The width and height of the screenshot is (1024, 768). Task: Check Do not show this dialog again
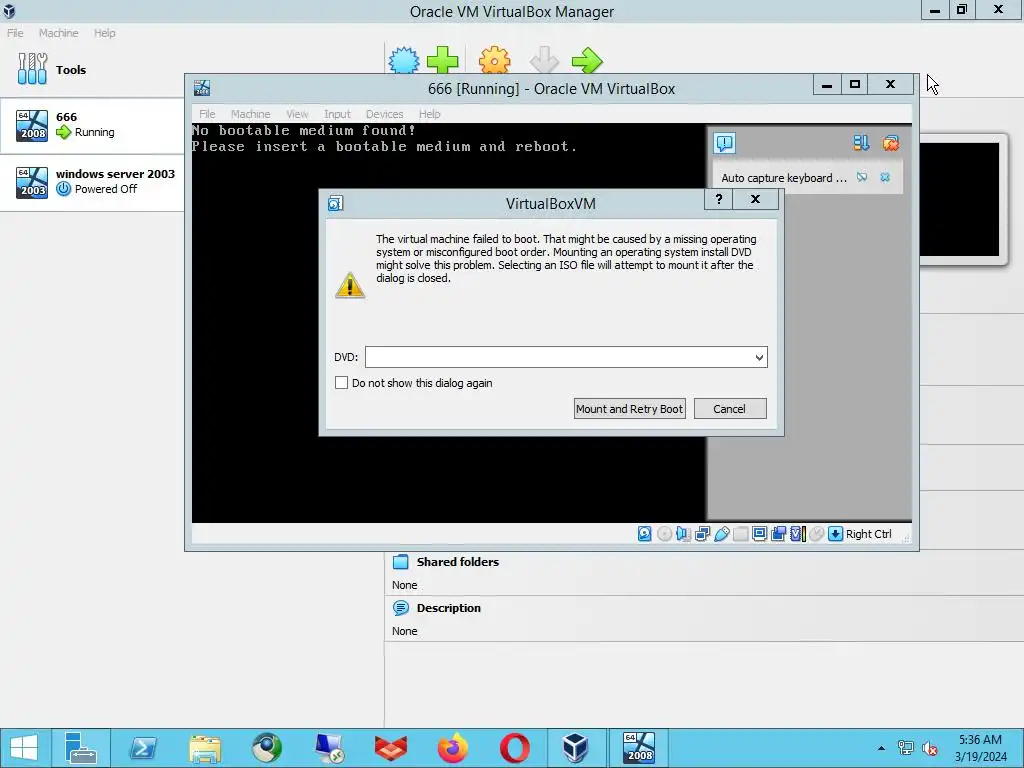click(x=341, y=383)
